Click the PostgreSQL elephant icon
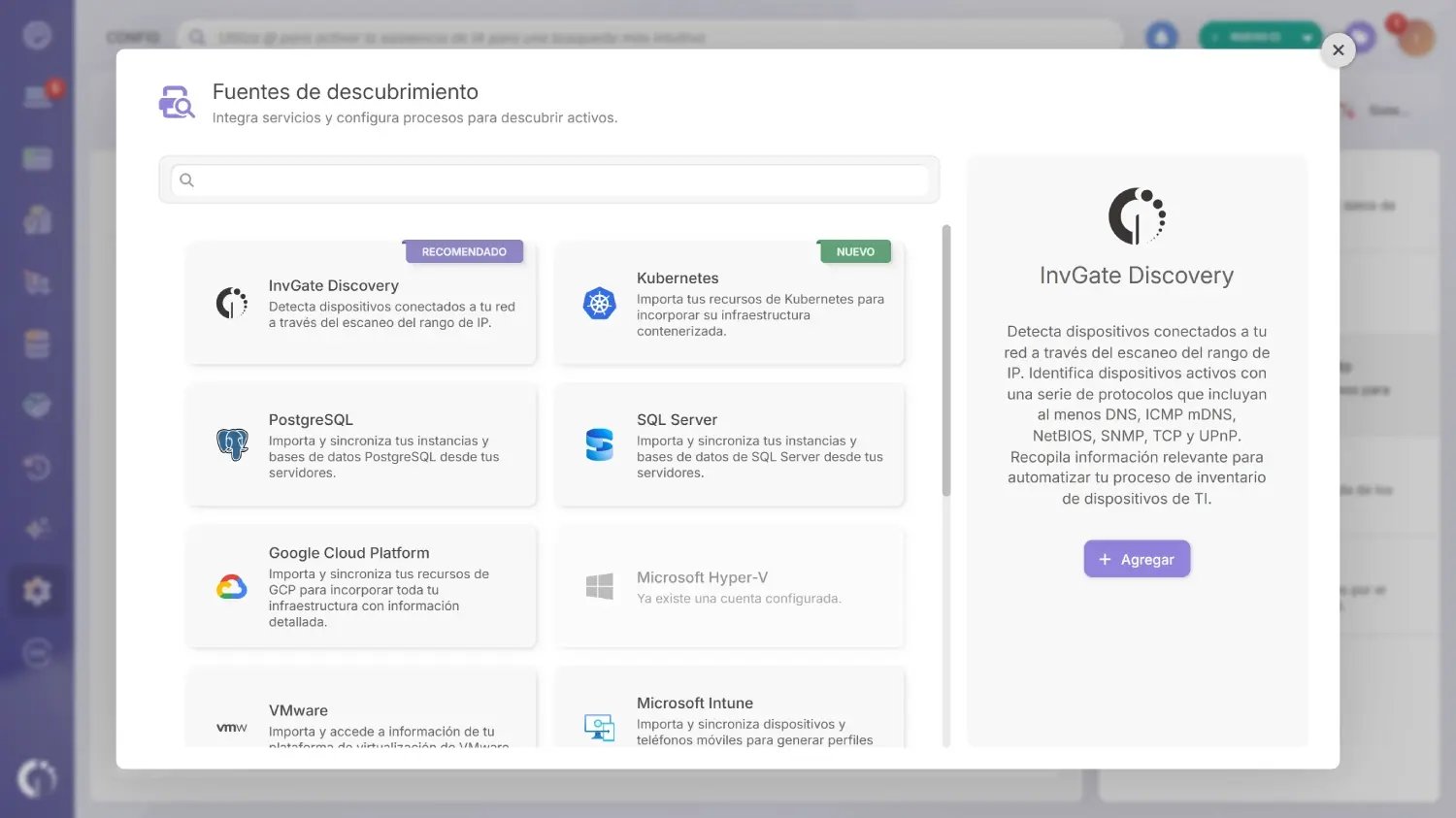Screen dimensions: 1456x818 [232, 444]
